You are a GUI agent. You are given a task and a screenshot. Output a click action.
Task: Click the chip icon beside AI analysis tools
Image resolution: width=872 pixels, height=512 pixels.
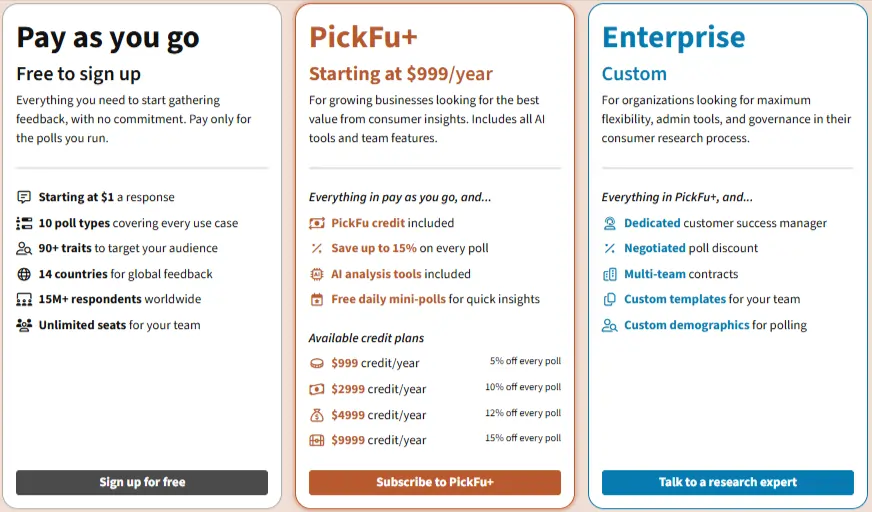pos(317,274)
